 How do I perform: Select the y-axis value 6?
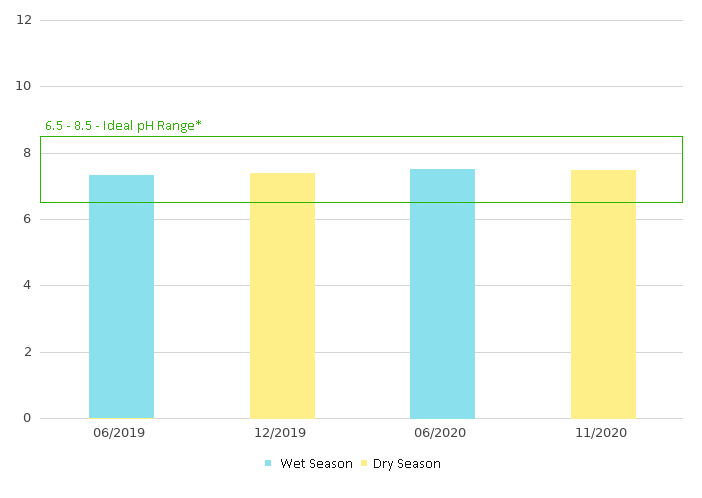coord(27,219)
